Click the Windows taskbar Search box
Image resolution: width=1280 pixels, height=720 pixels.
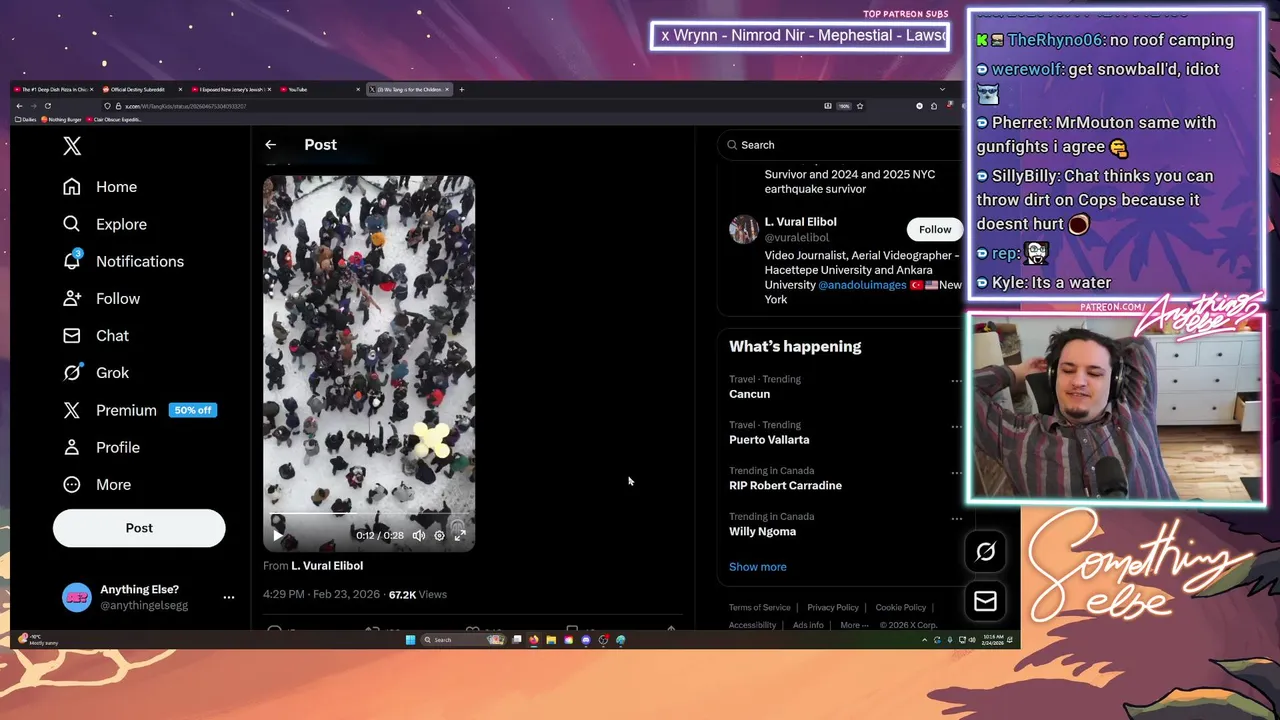tap(462, 640)
